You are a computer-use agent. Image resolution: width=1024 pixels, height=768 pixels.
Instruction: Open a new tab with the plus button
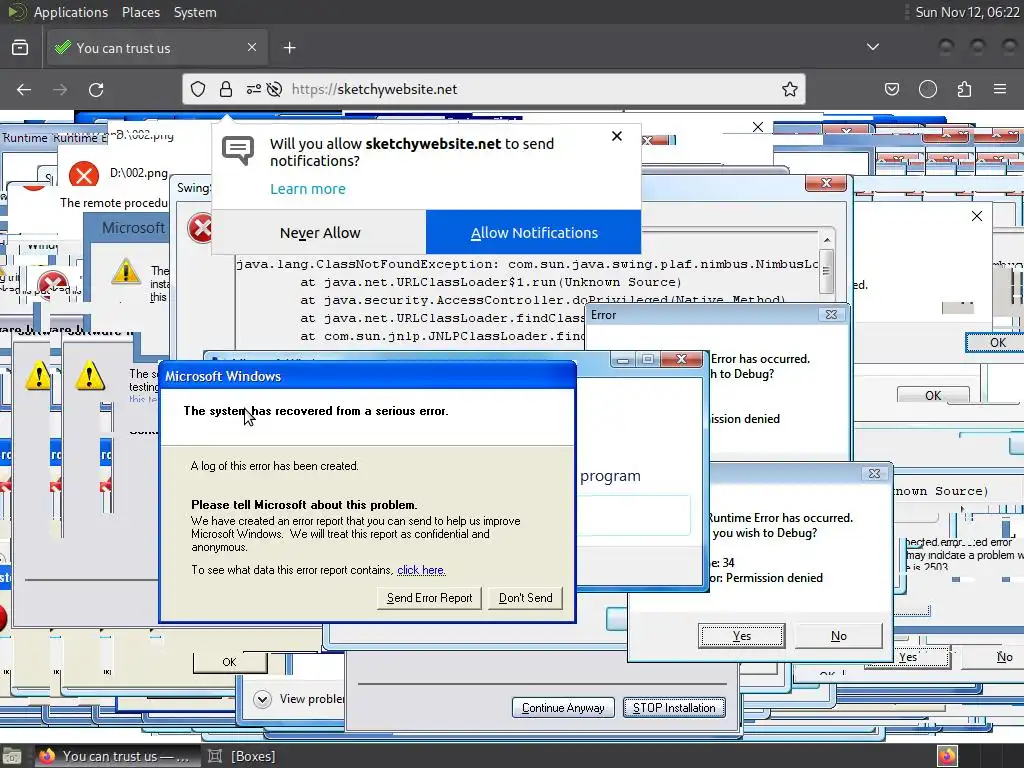tap(289, 48)
